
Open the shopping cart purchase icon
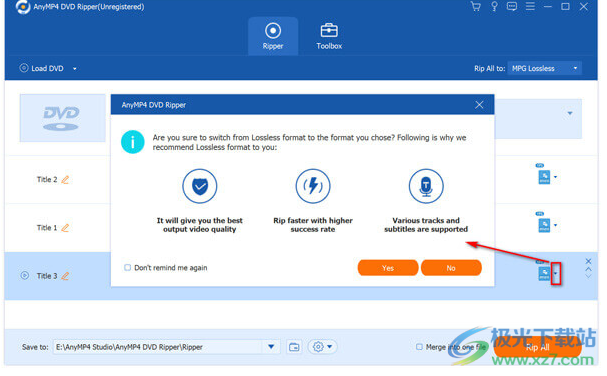click(x=475, y=7)
